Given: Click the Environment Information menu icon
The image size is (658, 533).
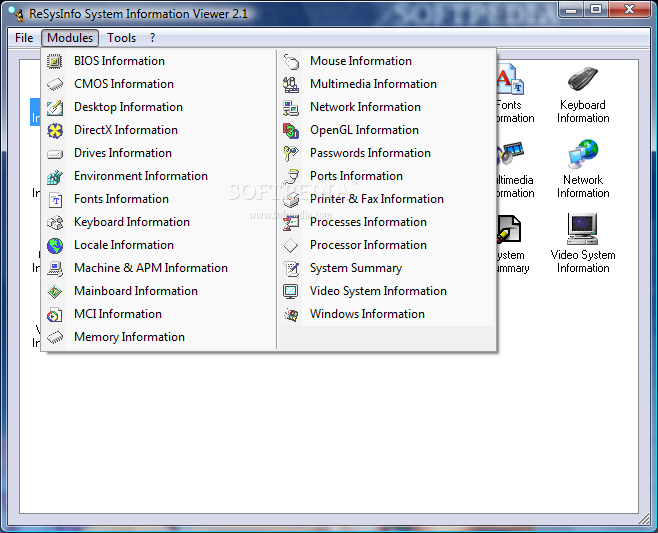Looking at the screenshot, I should point(55,177).
